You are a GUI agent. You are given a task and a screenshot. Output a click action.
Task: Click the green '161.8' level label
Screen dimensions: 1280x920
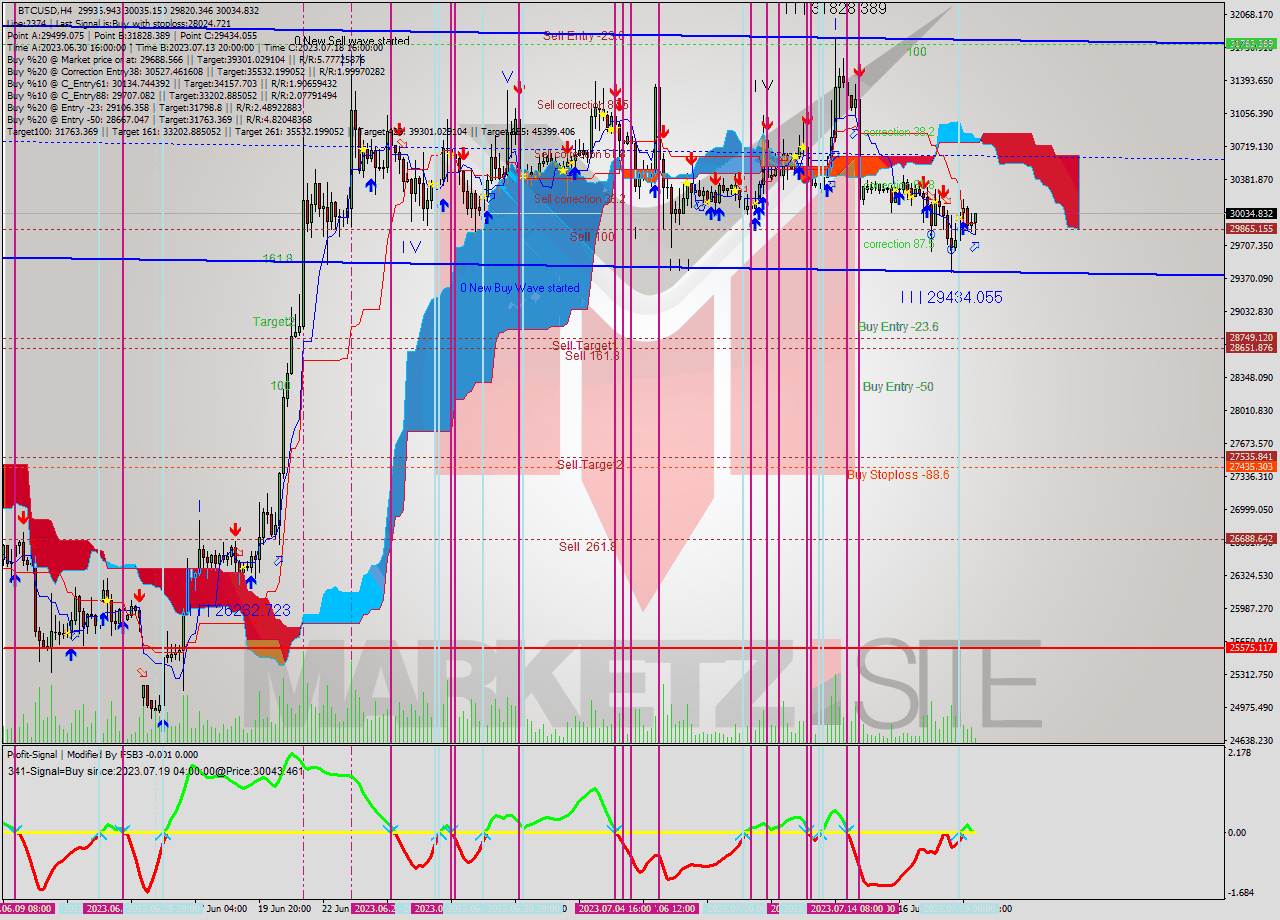point(277,258)
